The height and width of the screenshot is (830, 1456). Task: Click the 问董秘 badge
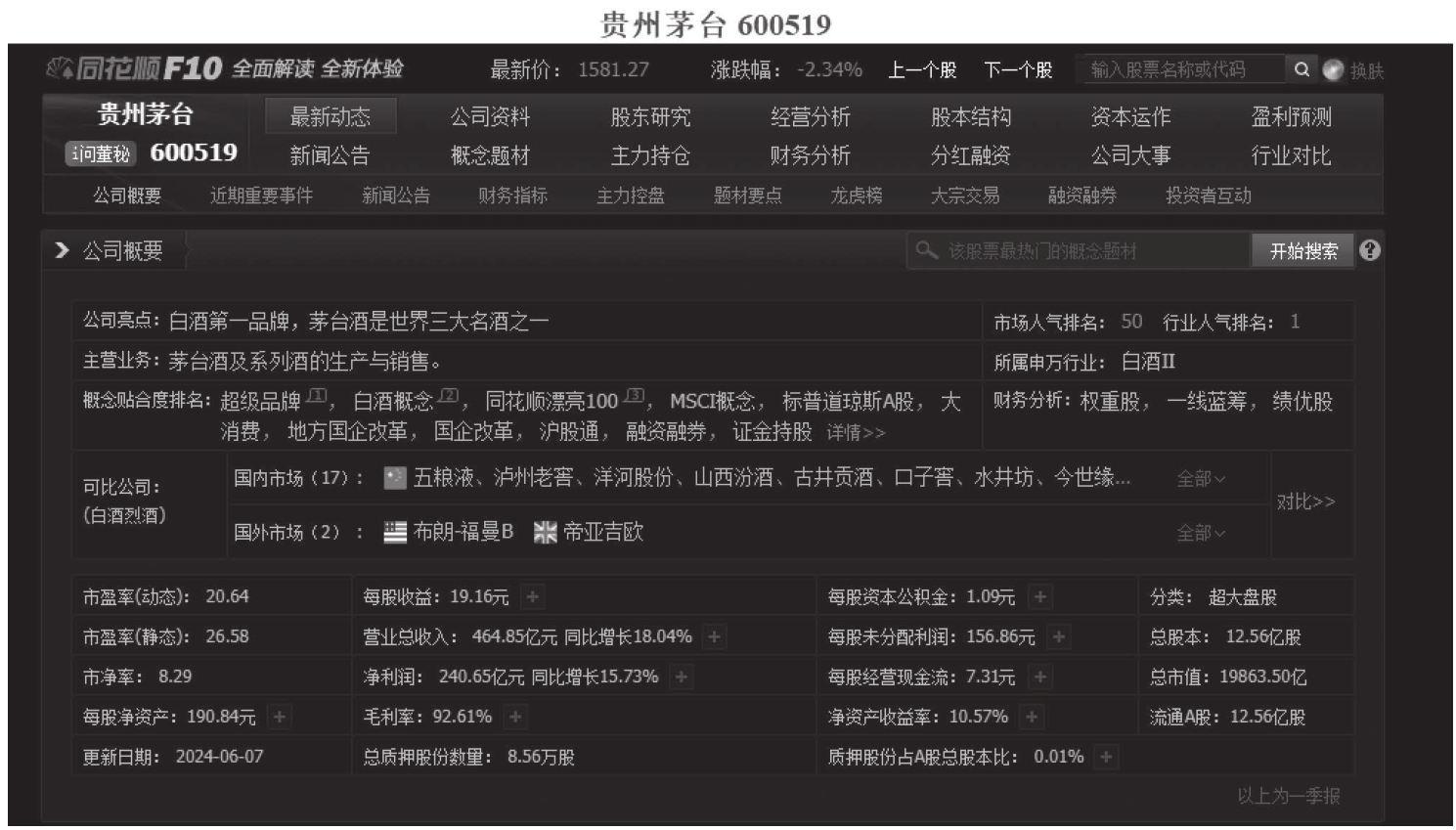(x=100, y=153)
